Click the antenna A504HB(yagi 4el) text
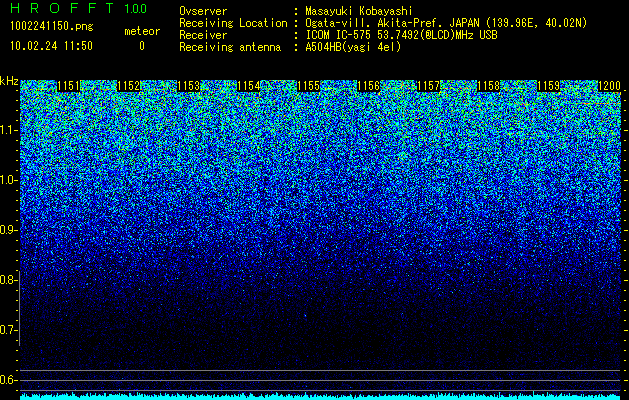The height and width of the screenshot is (400, 629). [x=353, y=47]
